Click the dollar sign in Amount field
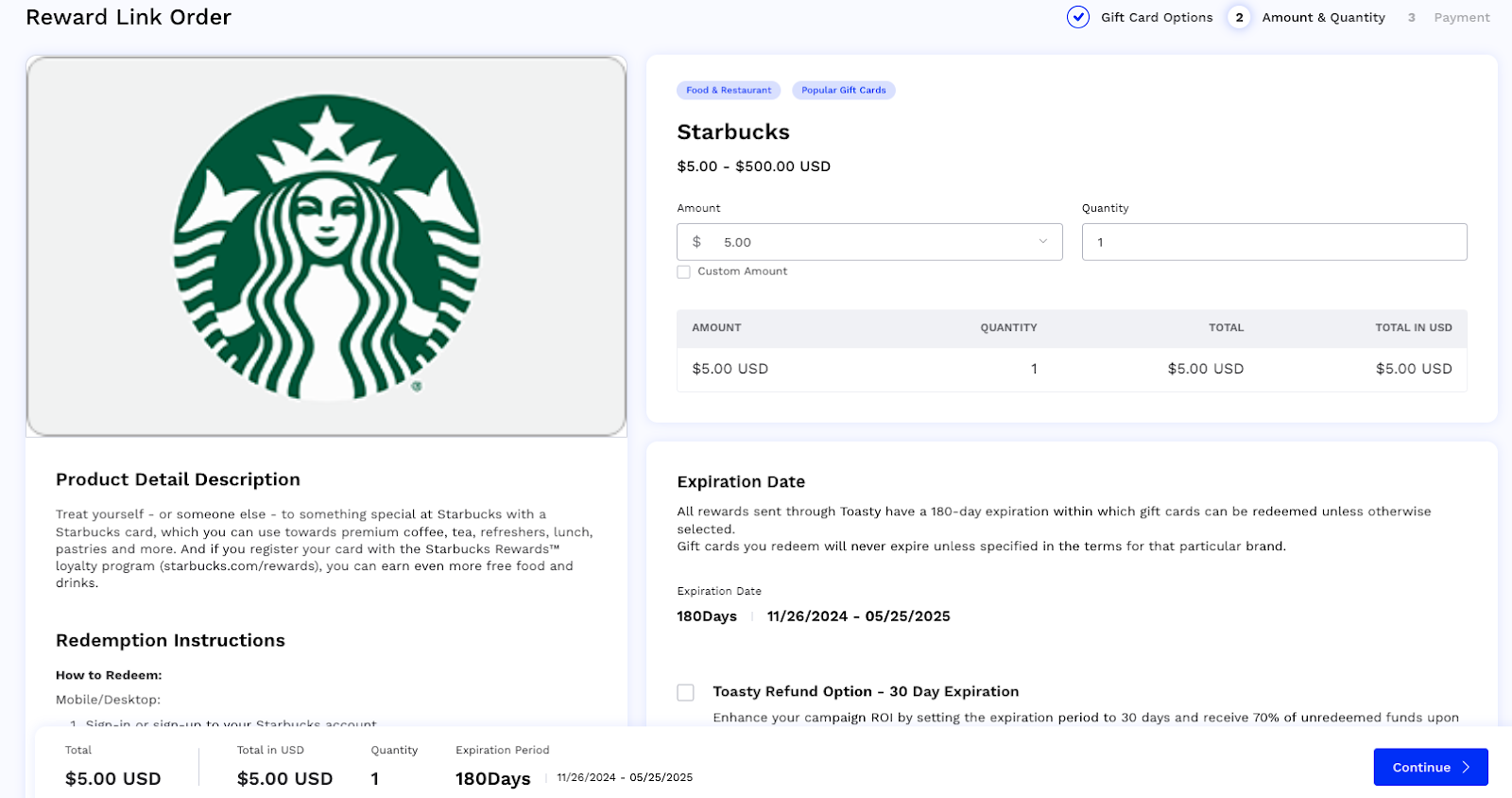Image resolution: width=1512 pixels, height=798 pixels. (696, 242)
